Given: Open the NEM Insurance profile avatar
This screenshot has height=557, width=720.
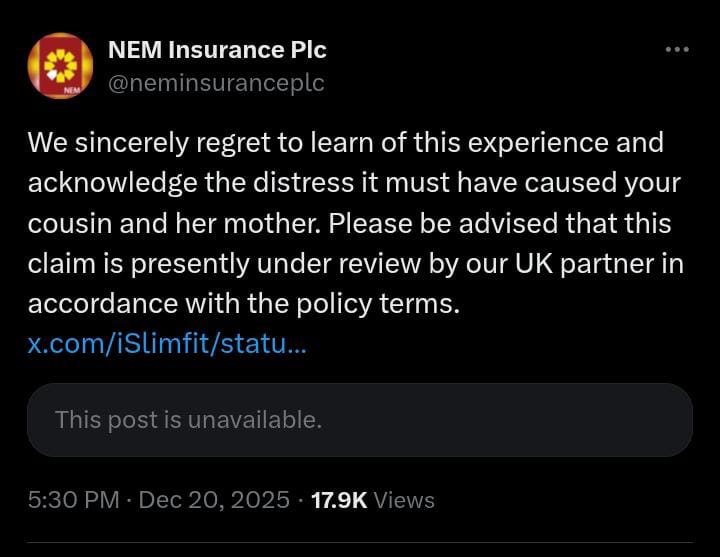Looking at the screenshot, I should [x=60, y=65].
